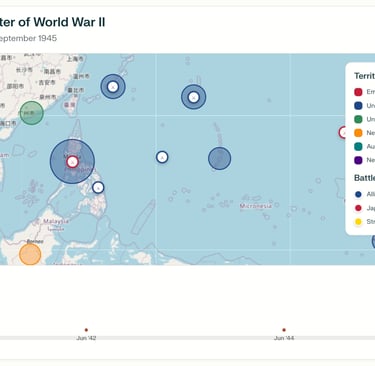Select the orange territory swatch in legend
This screenshot has width=375, height=366.
[358, 133]
